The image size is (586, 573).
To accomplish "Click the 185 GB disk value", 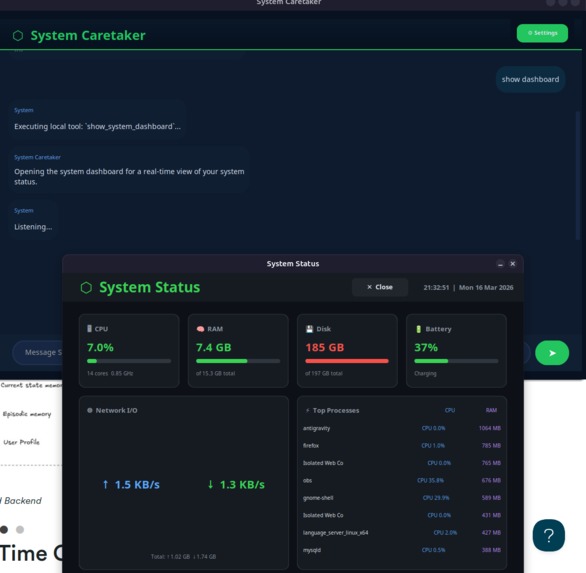I will (324, 348).
